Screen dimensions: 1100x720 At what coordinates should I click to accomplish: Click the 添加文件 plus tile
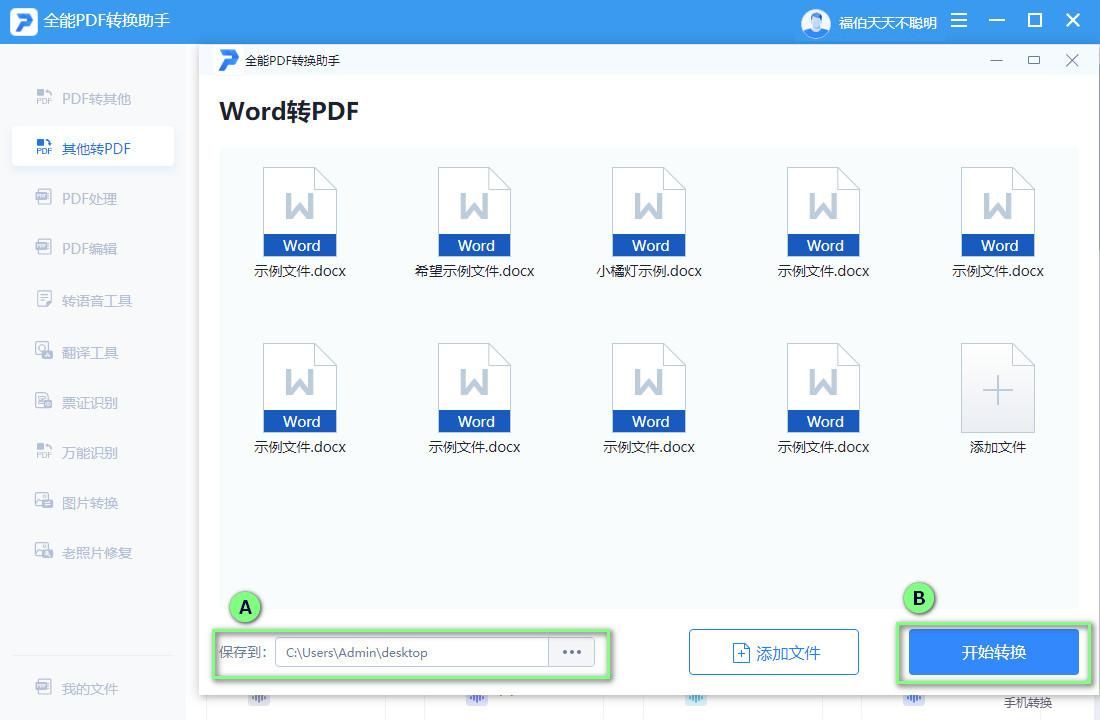click(x=997, y=387)
